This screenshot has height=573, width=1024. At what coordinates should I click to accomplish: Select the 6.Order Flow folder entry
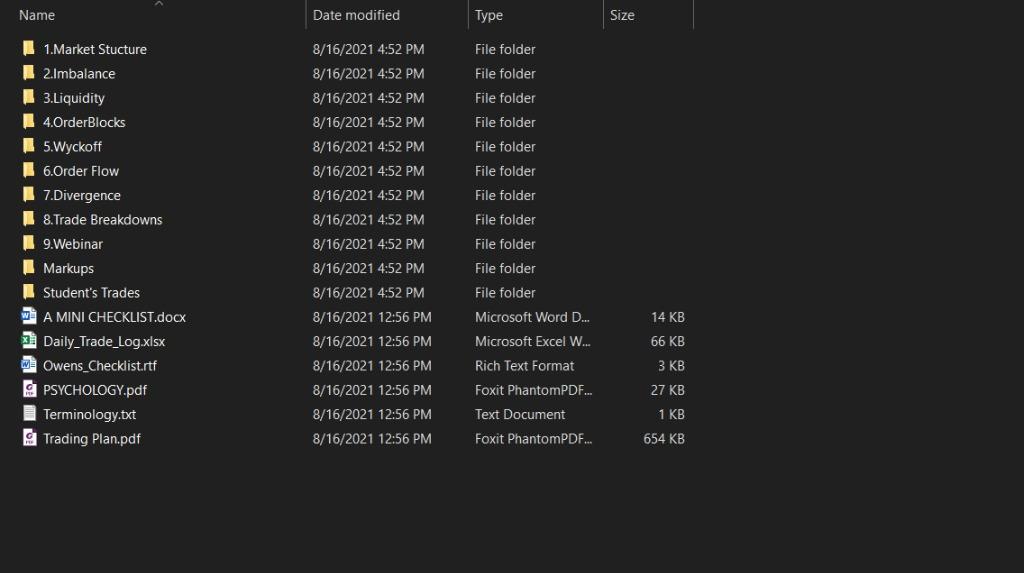click(80, 171)
